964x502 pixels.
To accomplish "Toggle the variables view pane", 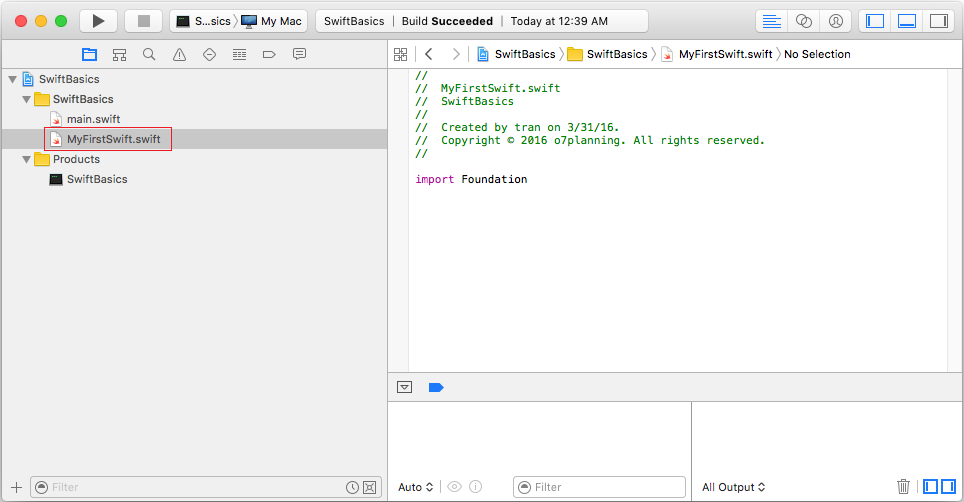I will (x=931, y=487).
